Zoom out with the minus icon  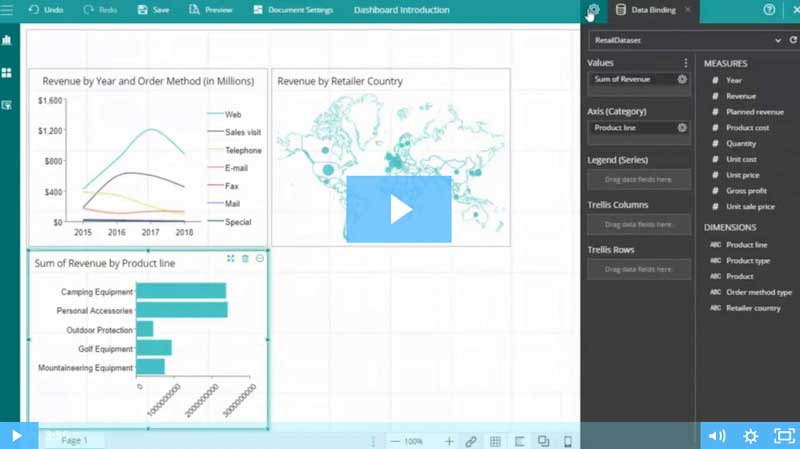point(395,441)
